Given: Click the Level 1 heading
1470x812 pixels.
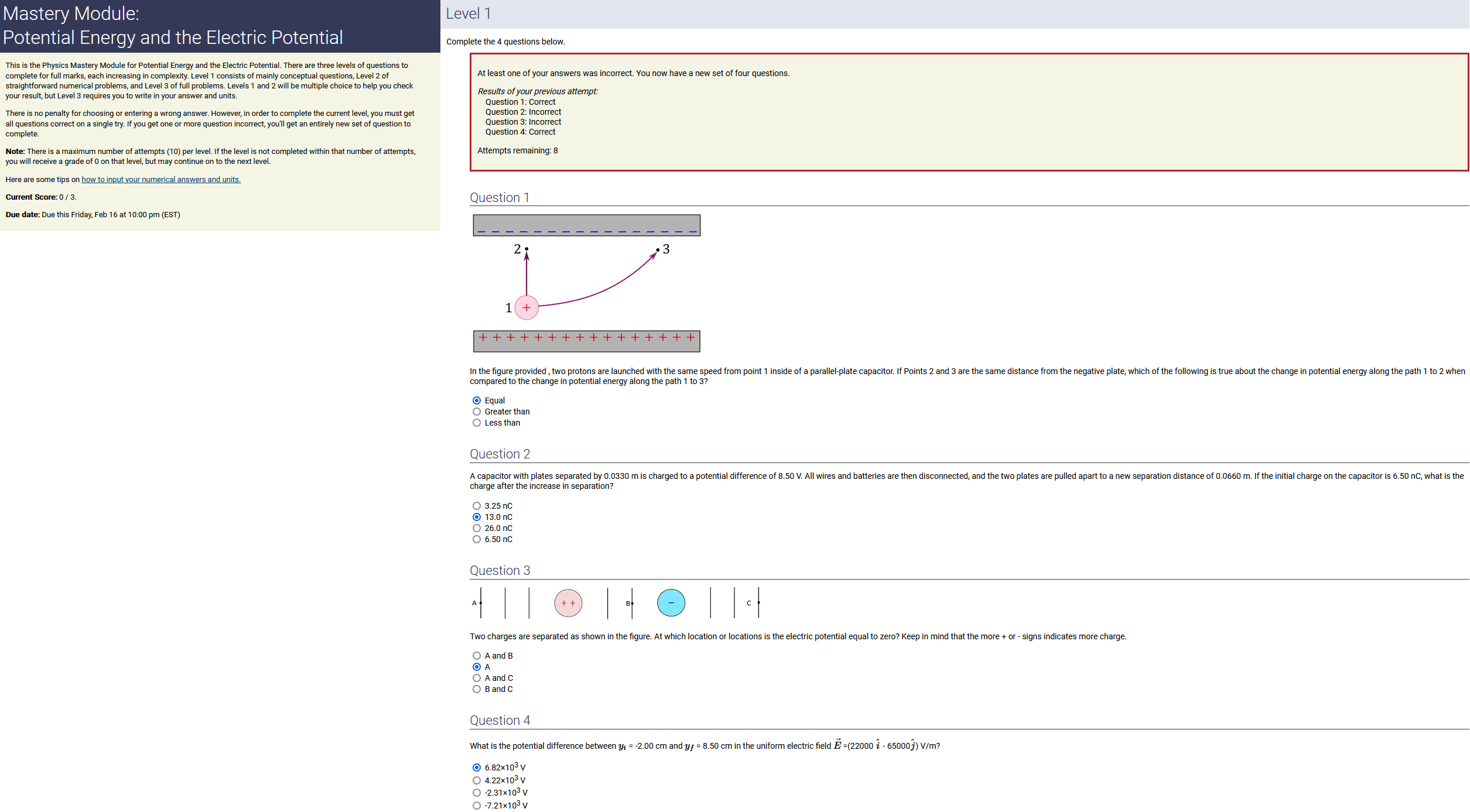Looking at the screenshot, I should tap(468, 13).
